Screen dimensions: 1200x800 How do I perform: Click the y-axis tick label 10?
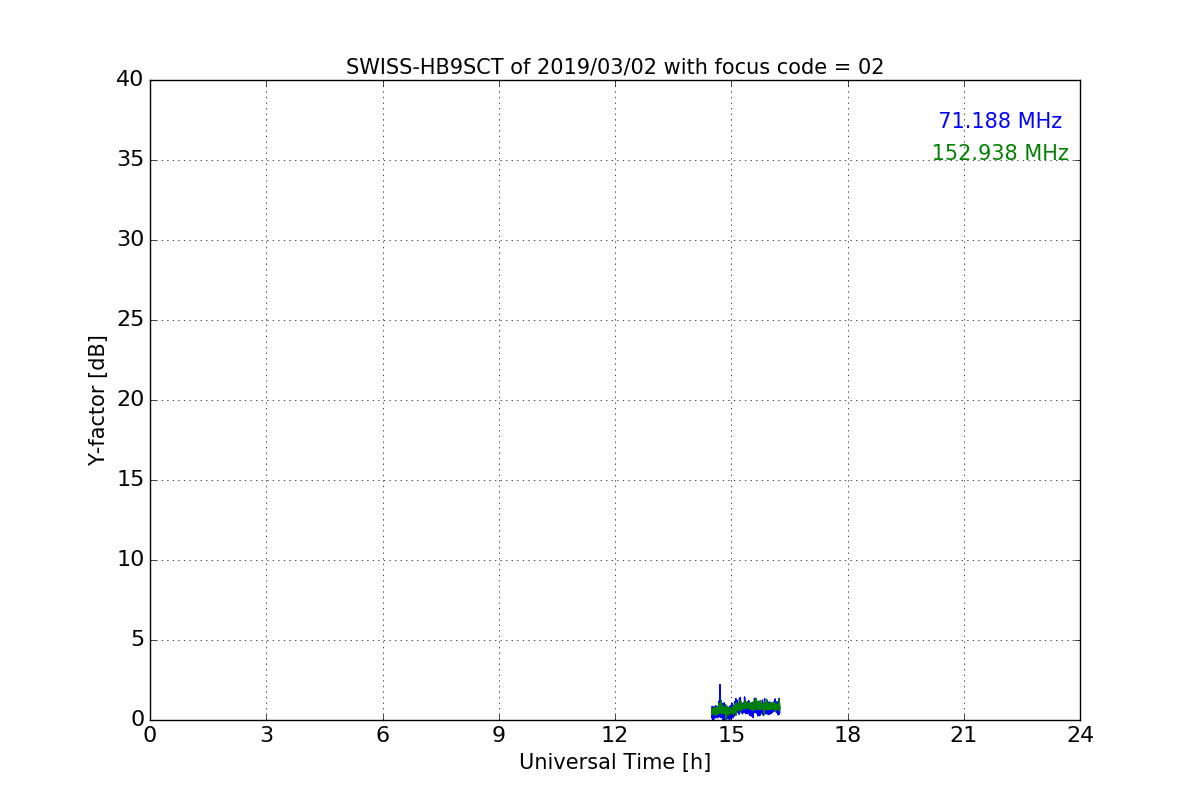pos(130,559)
